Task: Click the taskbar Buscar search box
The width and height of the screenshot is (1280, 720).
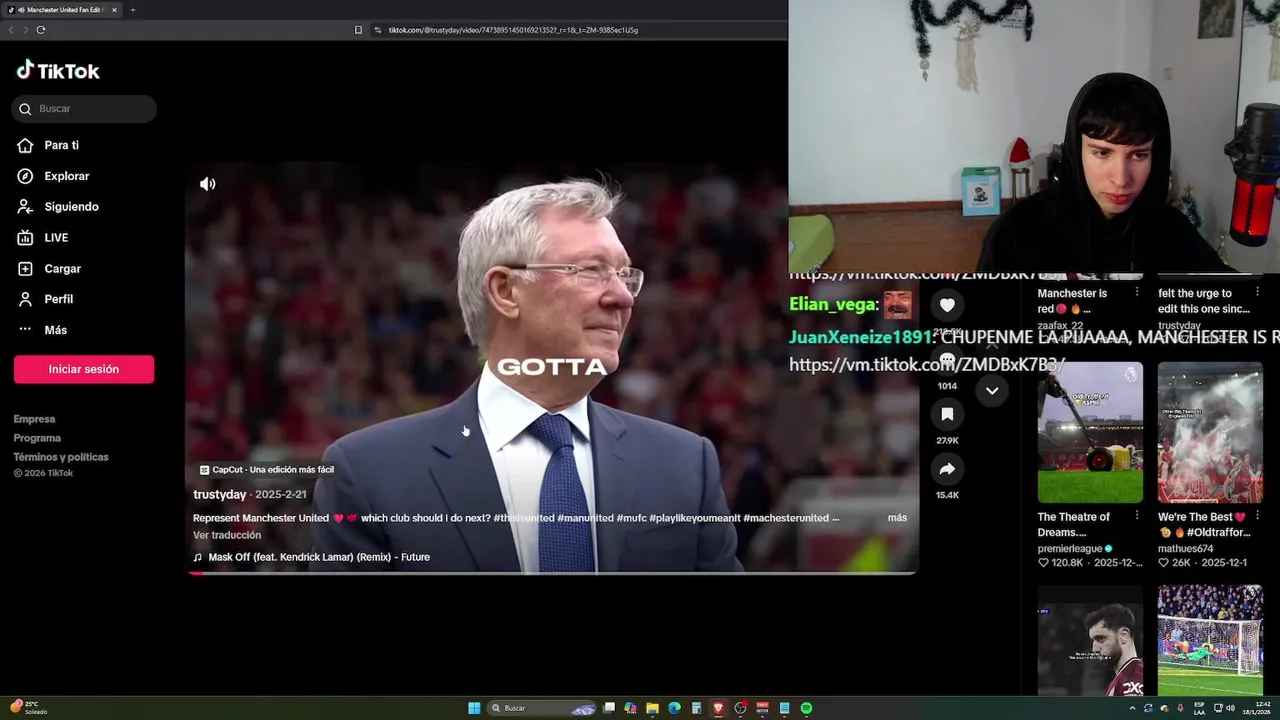Action: point(543,708)
